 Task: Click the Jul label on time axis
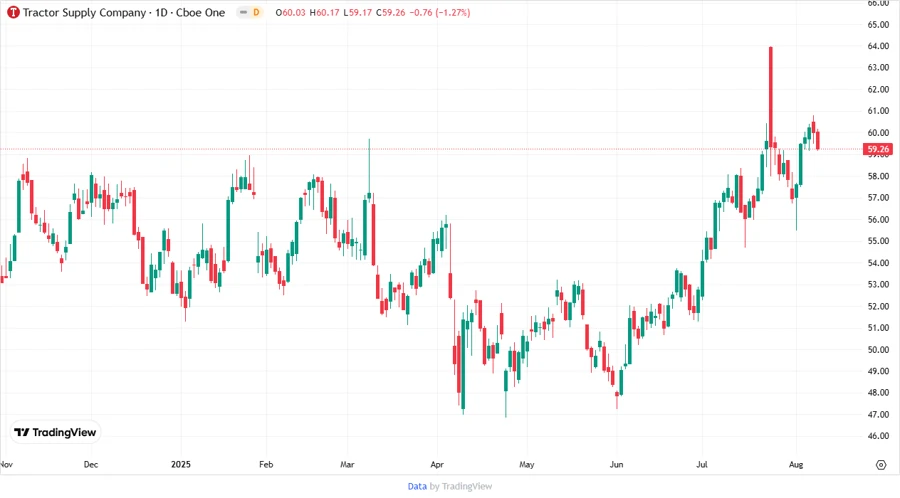[x=702, y=465]
